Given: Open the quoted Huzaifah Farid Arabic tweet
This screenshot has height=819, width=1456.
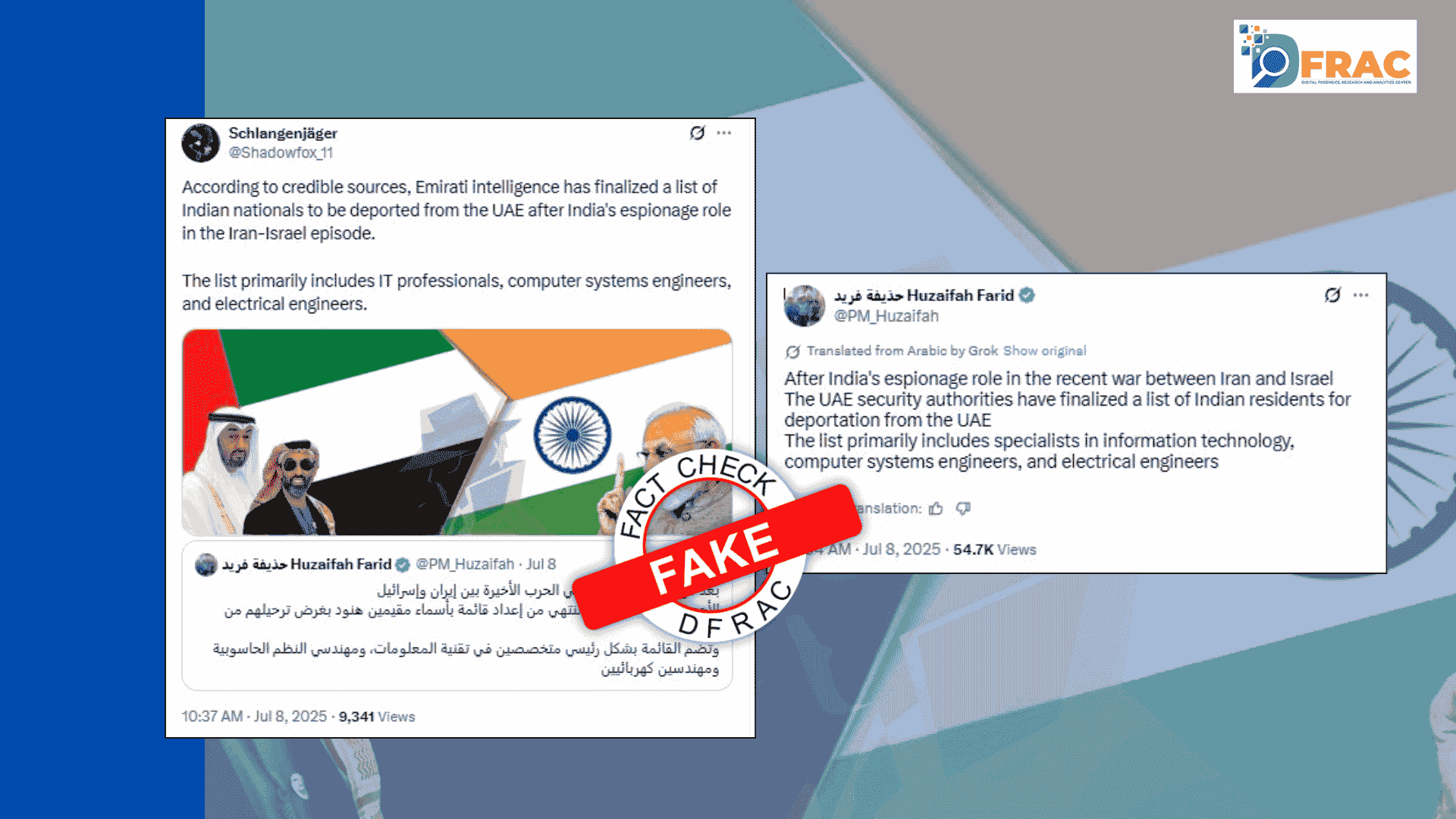Looking at the screenshot, I should pyautogui.click(x=457, y=616).
